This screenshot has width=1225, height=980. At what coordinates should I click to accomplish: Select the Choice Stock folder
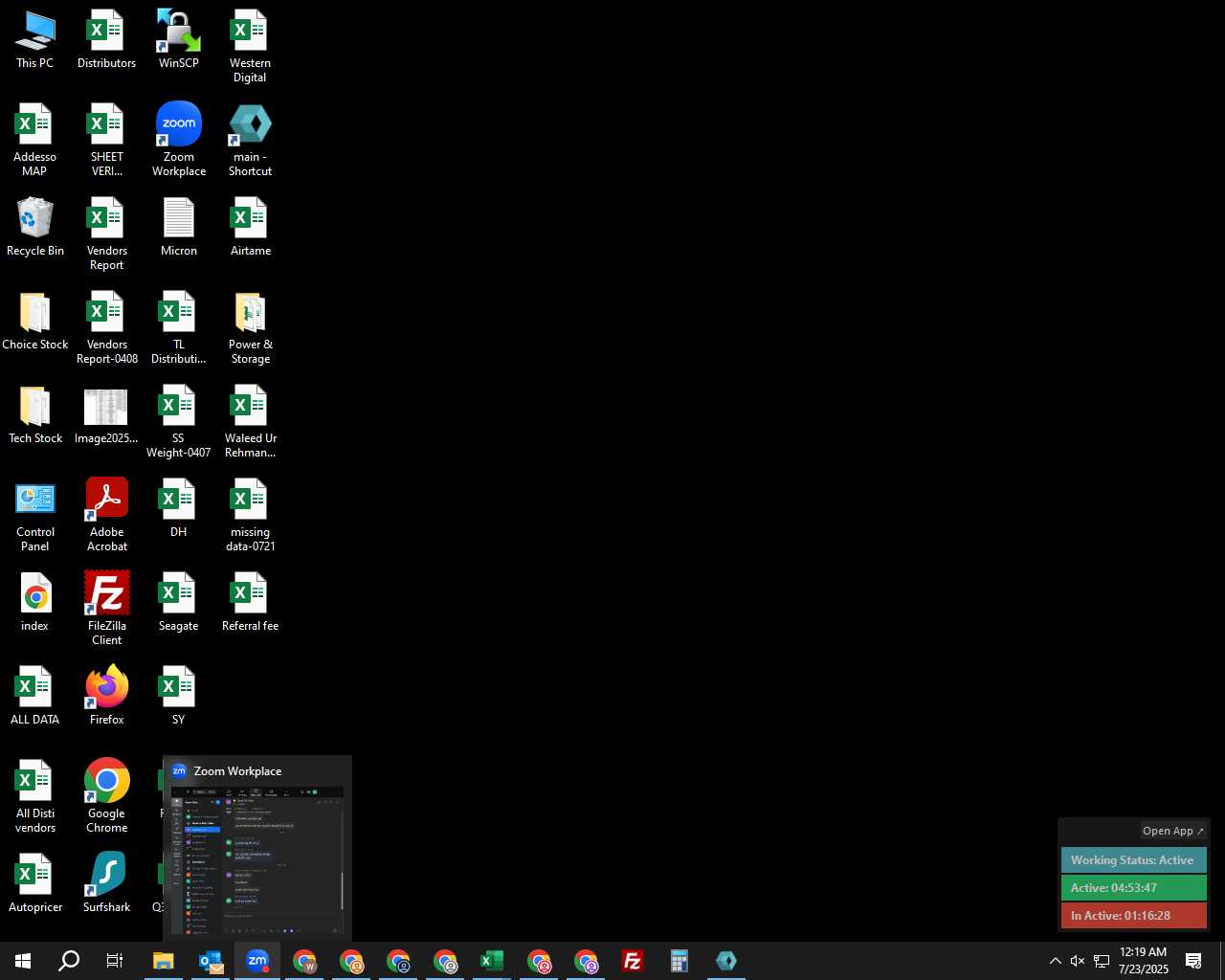[x=35, y=322]
